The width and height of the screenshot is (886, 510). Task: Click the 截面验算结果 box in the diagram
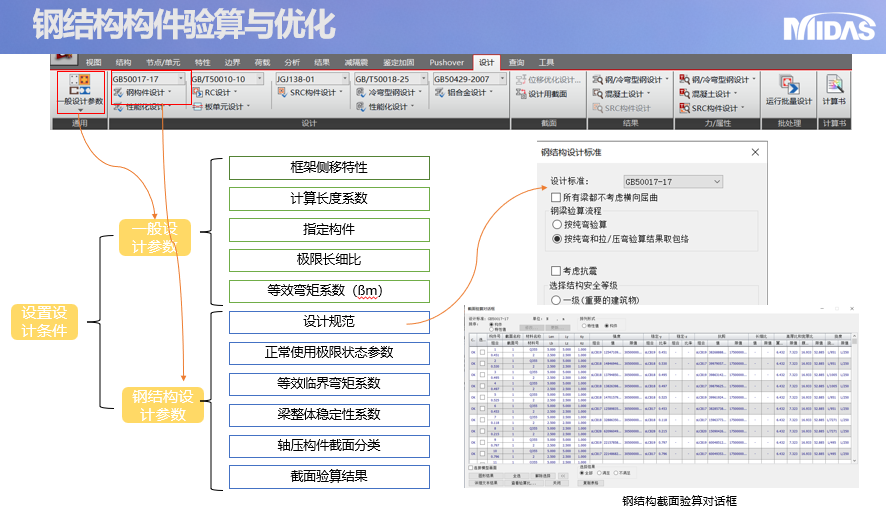point(329,477)
